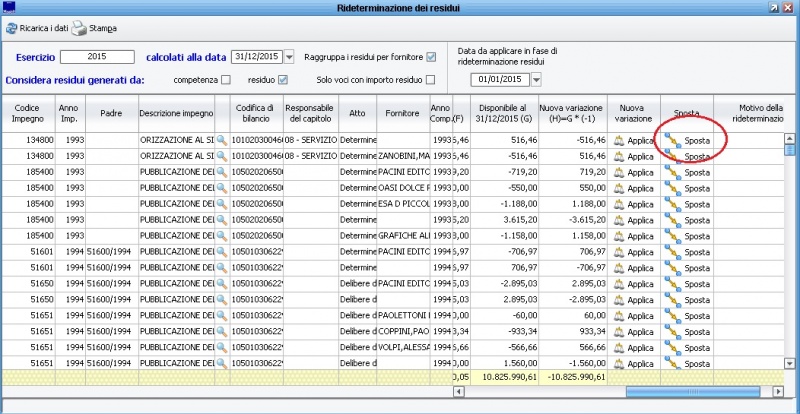Click the vertical scrollbar down arrow
This screenshot has width=800, height=414.
click(789, 364)
